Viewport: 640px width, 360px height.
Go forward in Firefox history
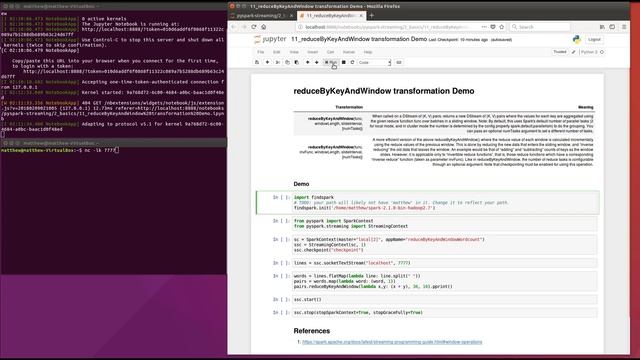[244, 27]
